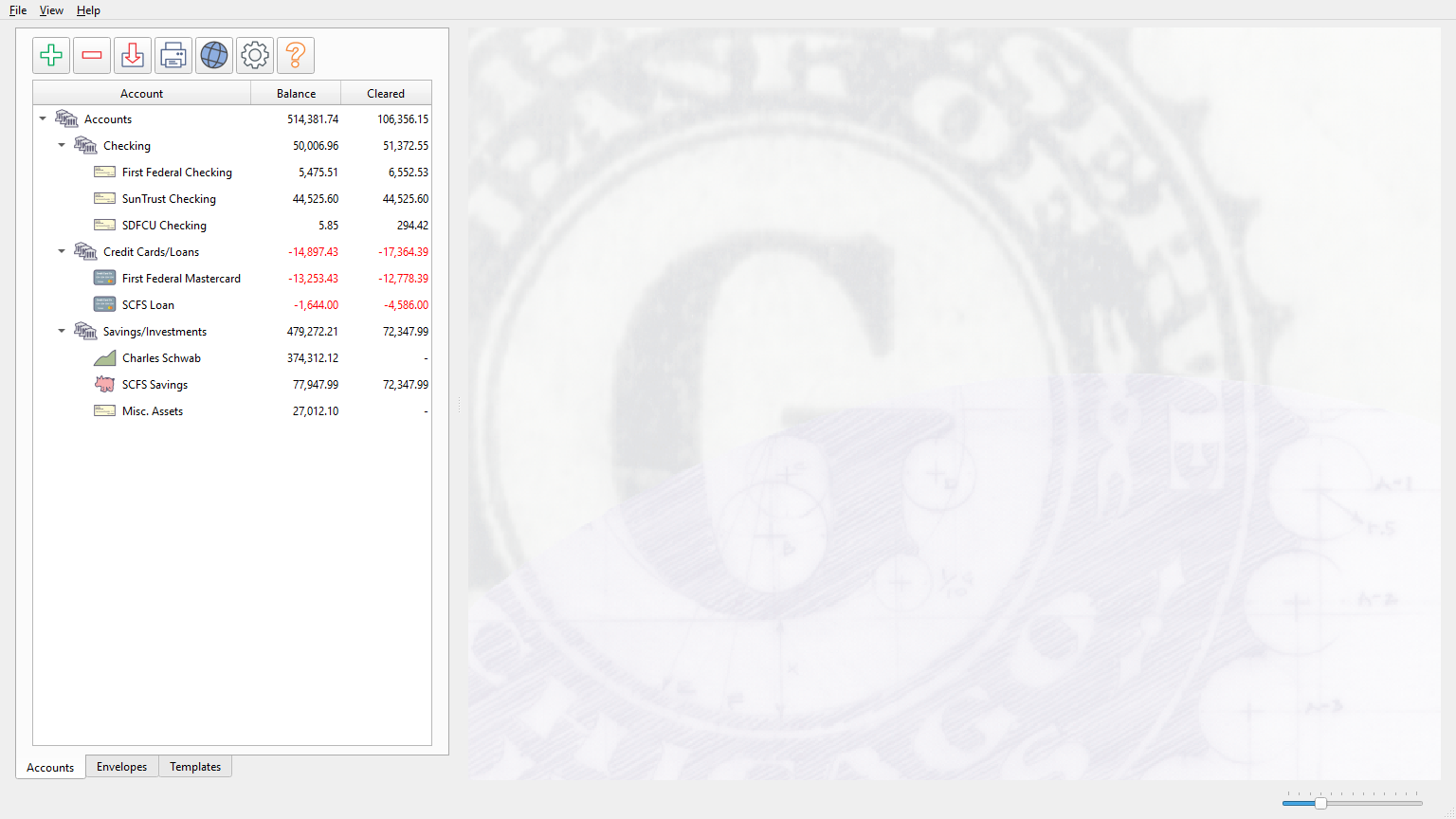Collapse the Credit Cards/Loans group
This screenshot has width=1456, height=819.
62,251
